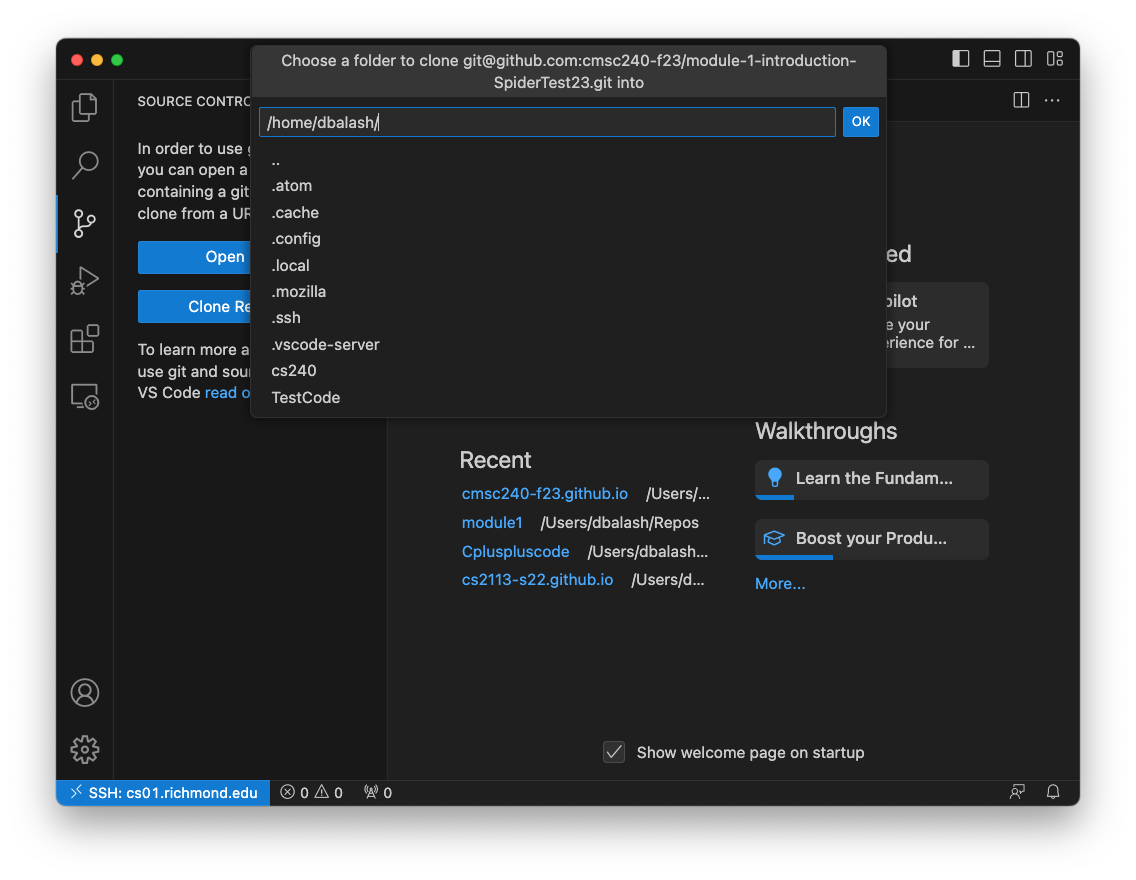The image size is (1136, 880).
Task: Click the SSH: cs01.richmond.edu remote indicator
Action: [x=163, y=792]
